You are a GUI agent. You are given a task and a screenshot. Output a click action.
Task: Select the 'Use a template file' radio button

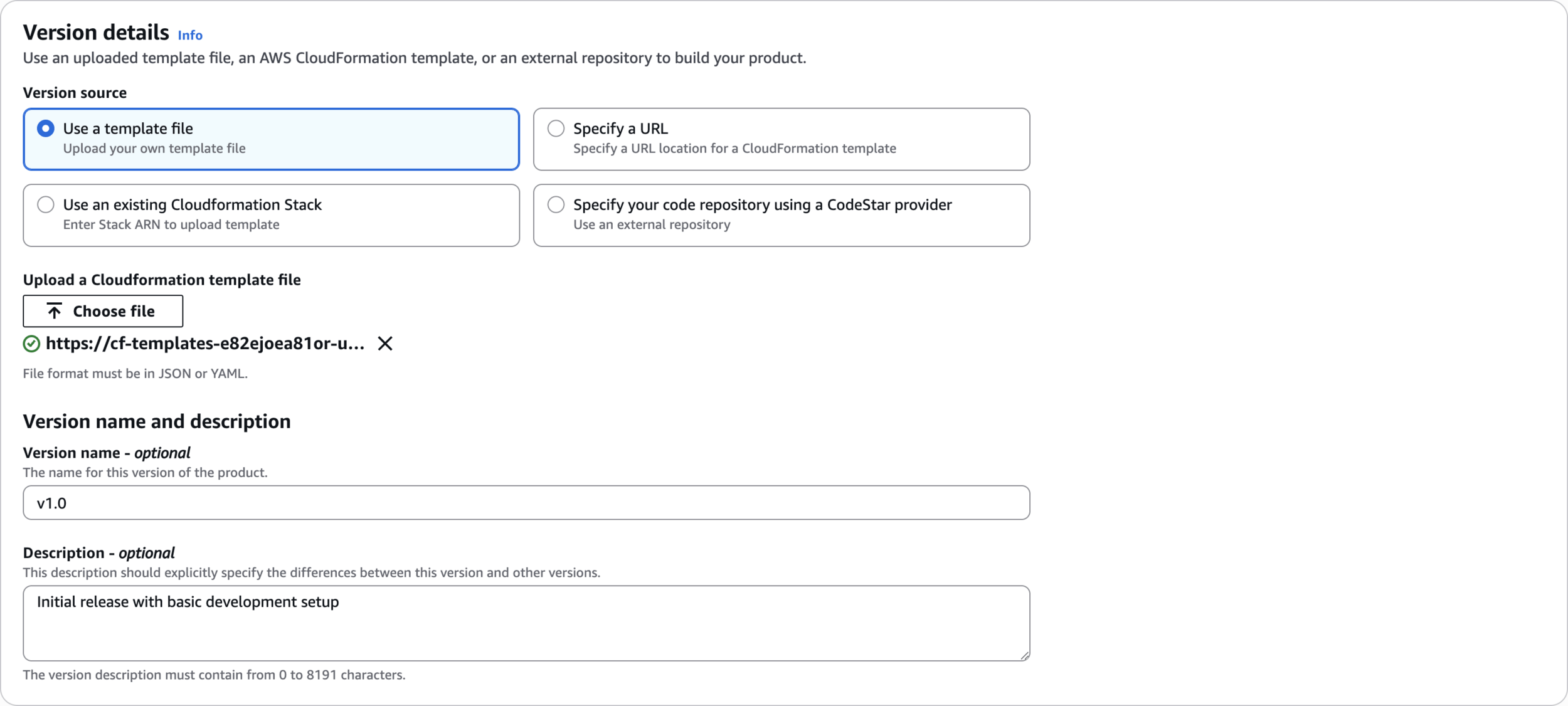click(46, 129)
